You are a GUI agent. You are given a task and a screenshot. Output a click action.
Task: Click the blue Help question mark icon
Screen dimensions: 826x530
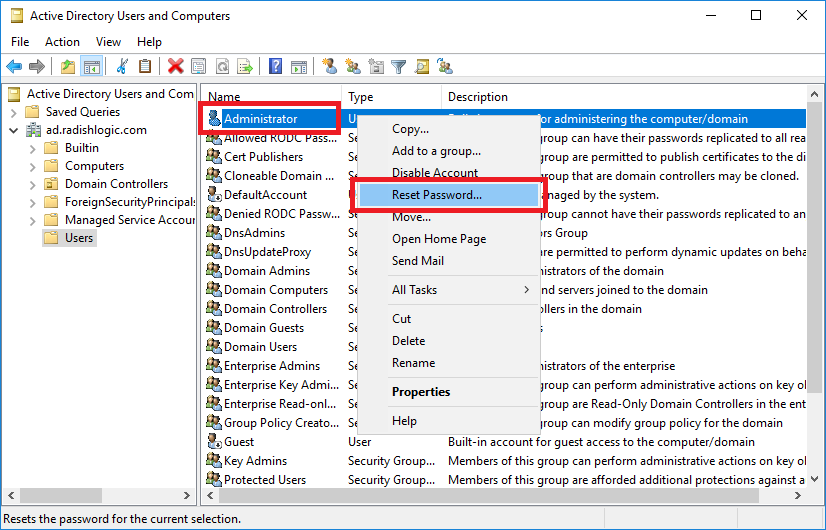[x=275, y=66]
